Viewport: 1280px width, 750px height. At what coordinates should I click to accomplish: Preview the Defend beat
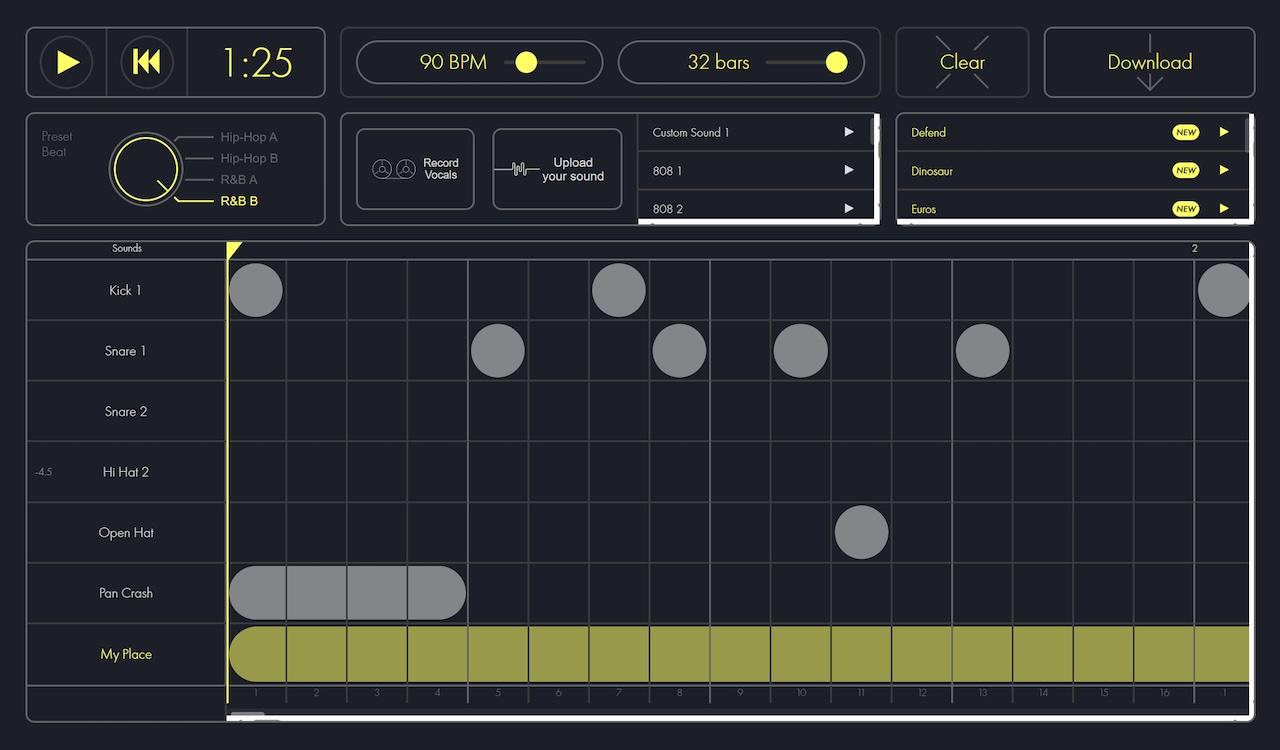1223,132
